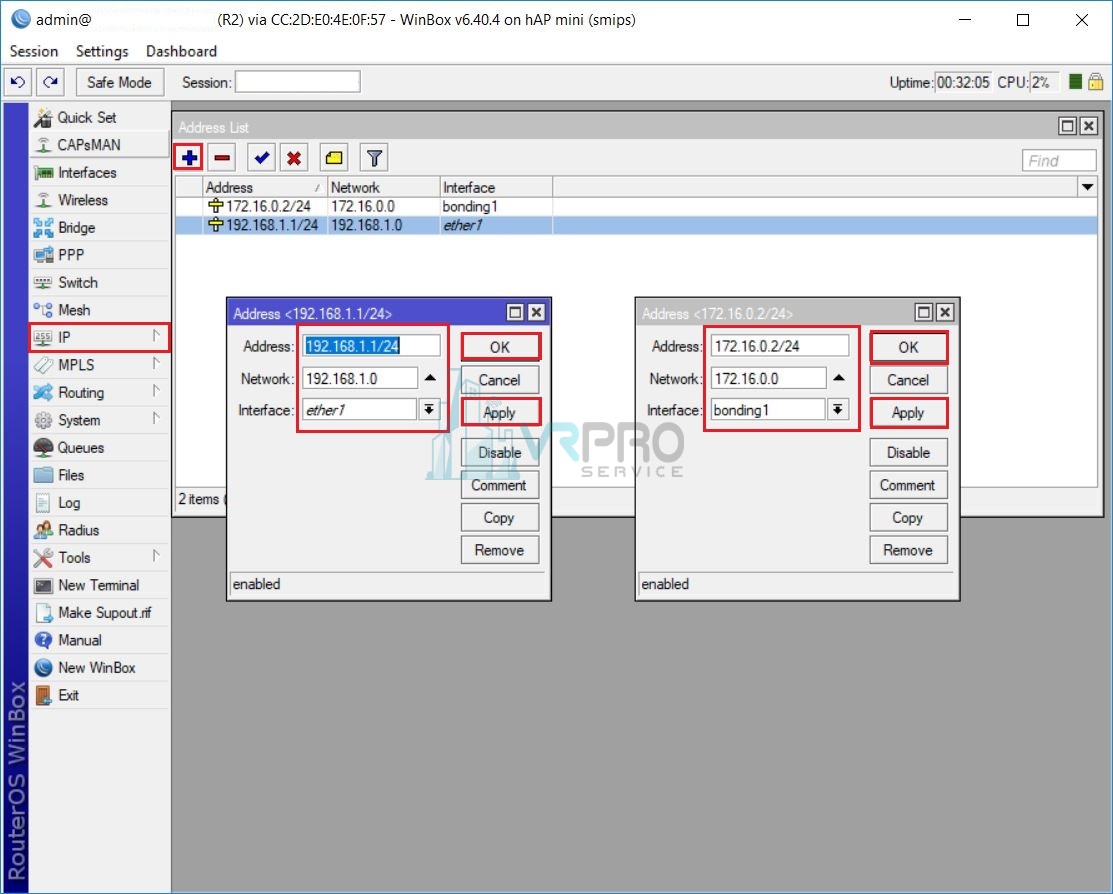Expand the MPLS submenu
Image resolution: width=1113 pixels, height=894 pixels.
pyautogui.click(x=99, y=365)
